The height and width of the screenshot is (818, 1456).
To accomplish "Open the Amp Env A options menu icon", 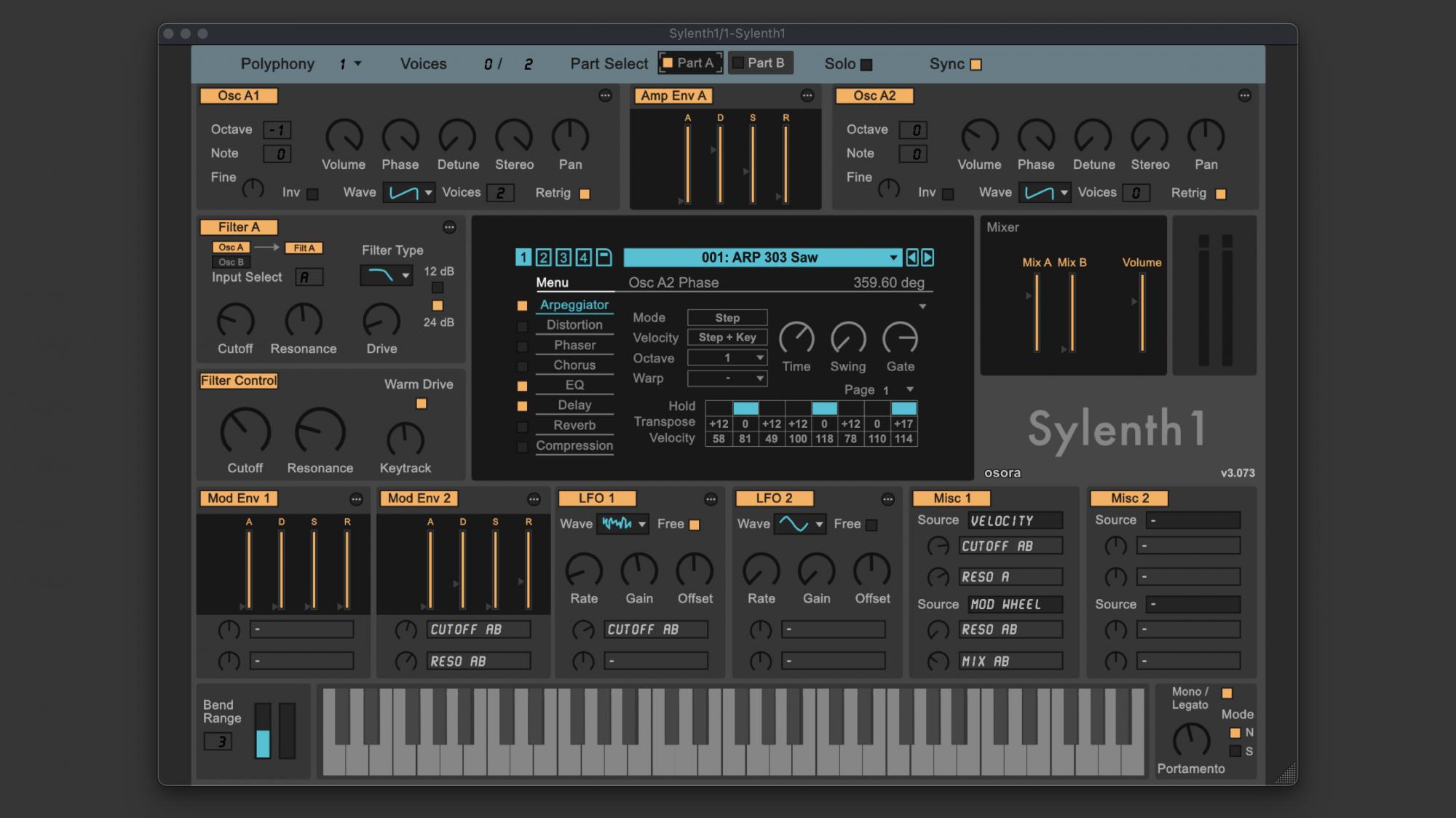I will point(807,95).
